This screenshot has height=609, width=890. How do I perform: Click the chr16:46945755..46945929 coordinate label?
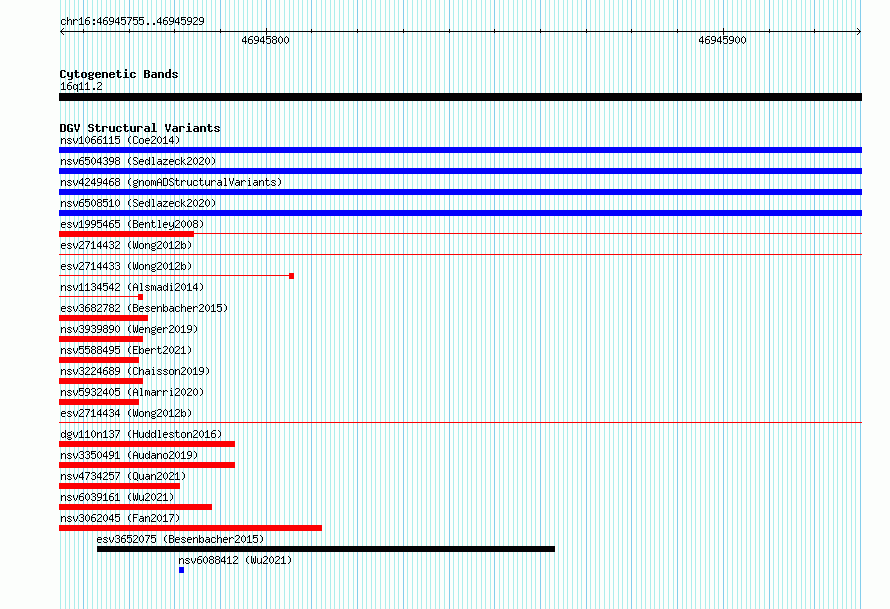[132, 21]
